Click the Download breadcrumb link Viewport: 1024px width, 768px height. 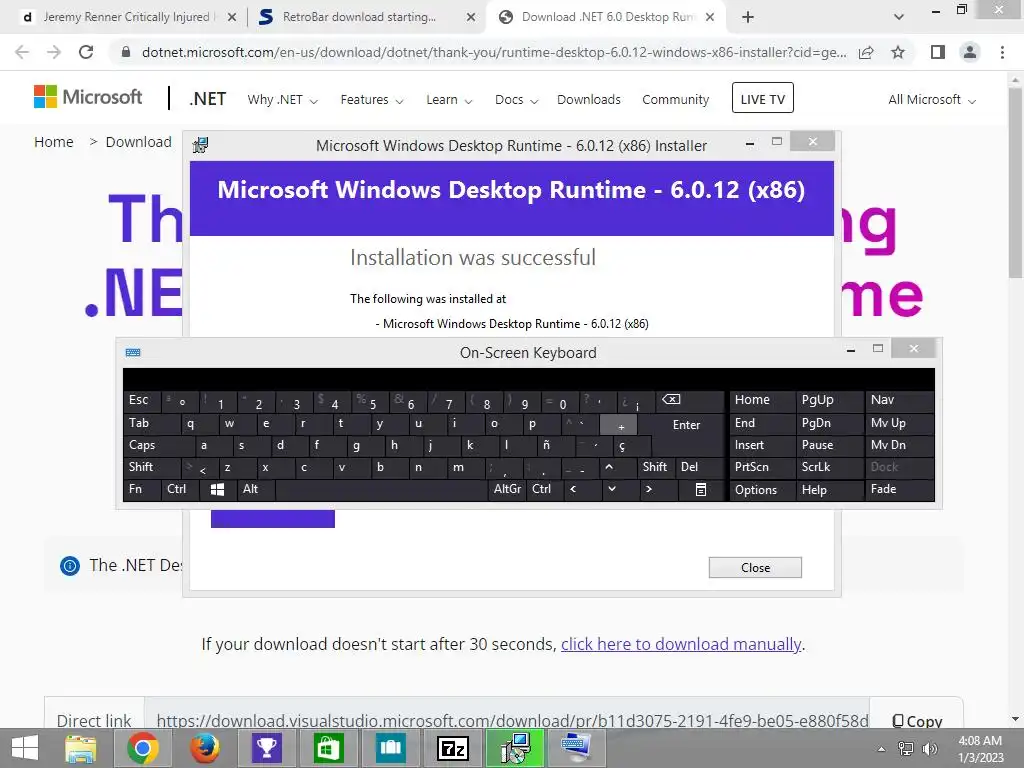click(138, 142)
